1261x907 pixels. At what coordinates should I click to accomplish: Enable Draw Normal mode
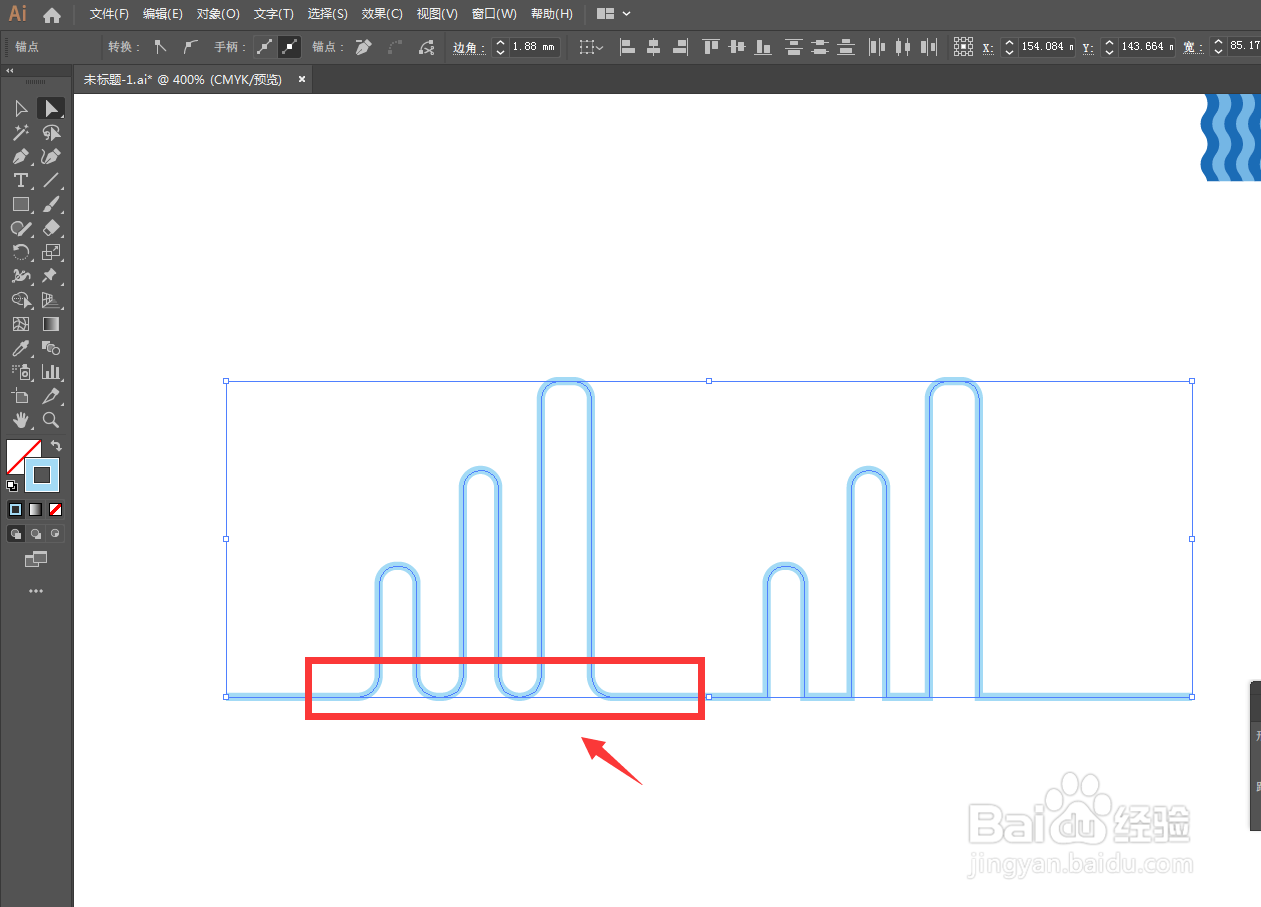tap(16, 534)
